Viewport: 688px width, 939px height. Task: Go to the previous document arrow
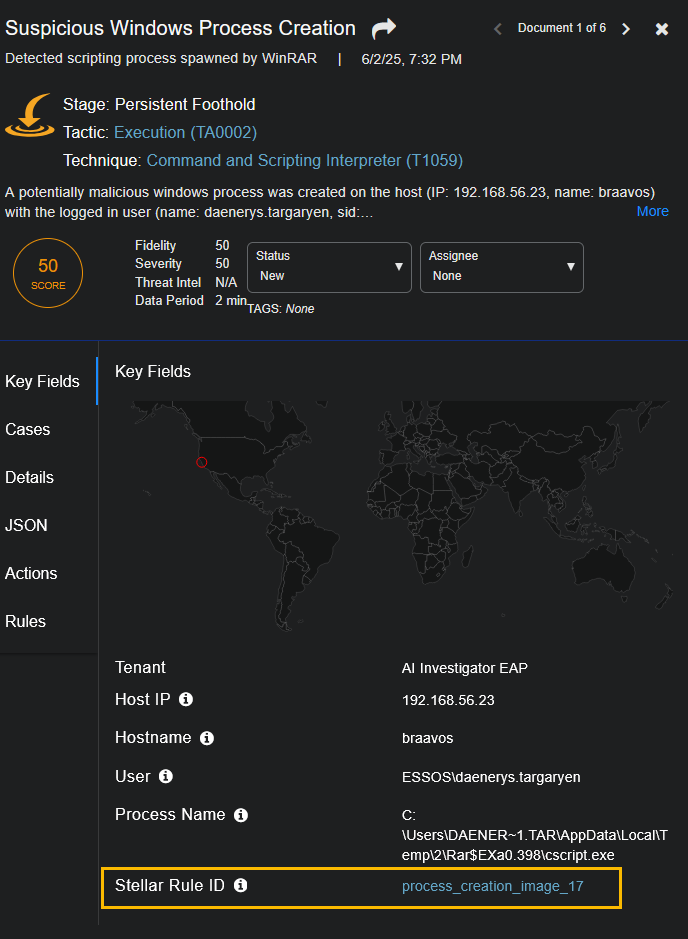[498, 29]
